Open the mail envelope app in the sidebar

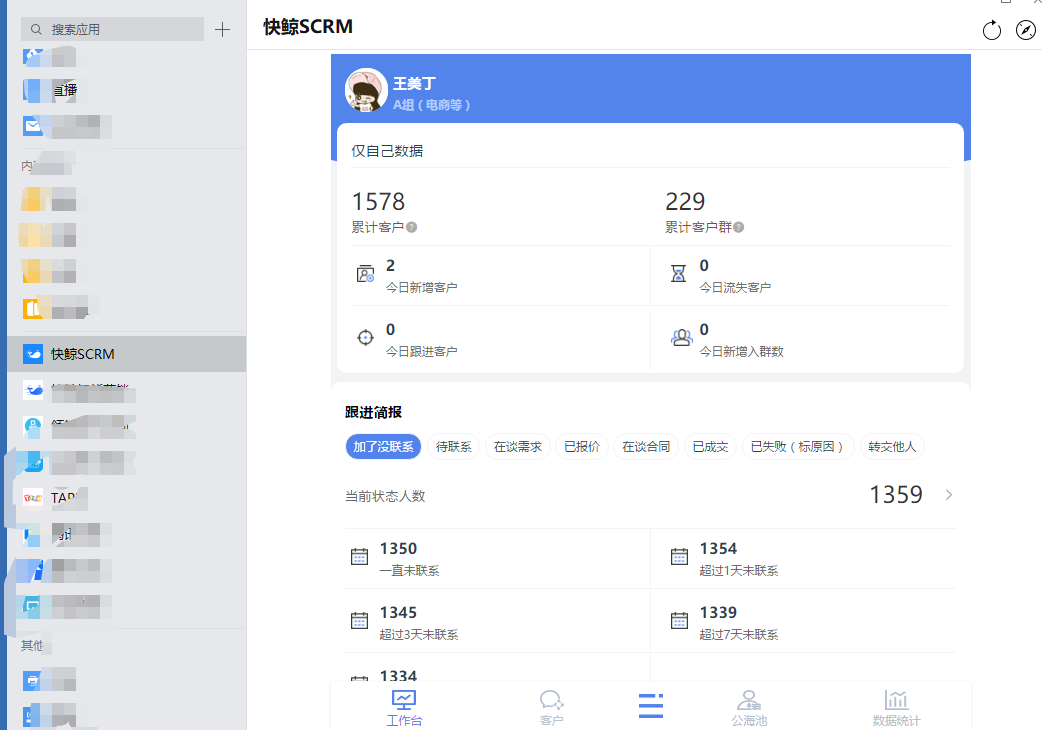coord(33,126)
